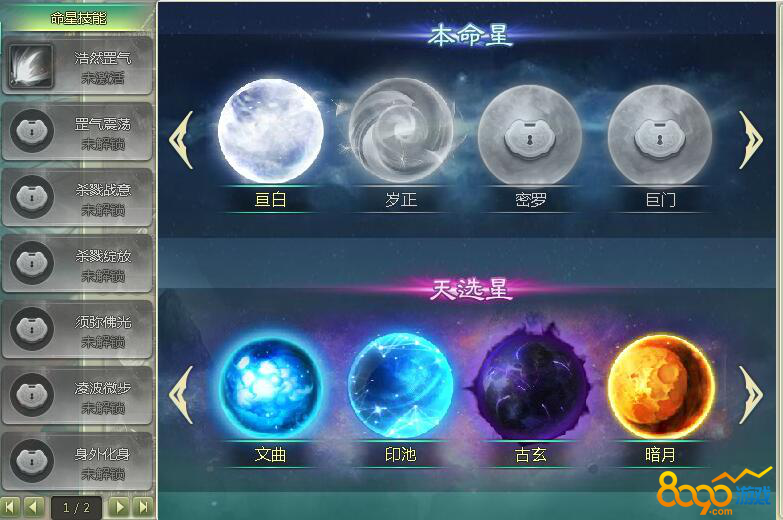Show next stars in 天选星 row

(750, 395)
